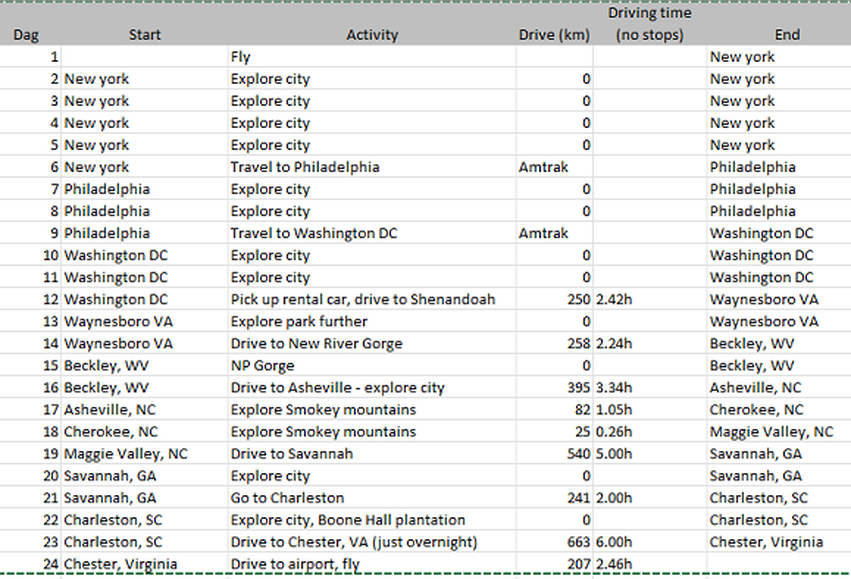
Task: Select the 'Activity' column header cell
Action: tap(372, 35)
